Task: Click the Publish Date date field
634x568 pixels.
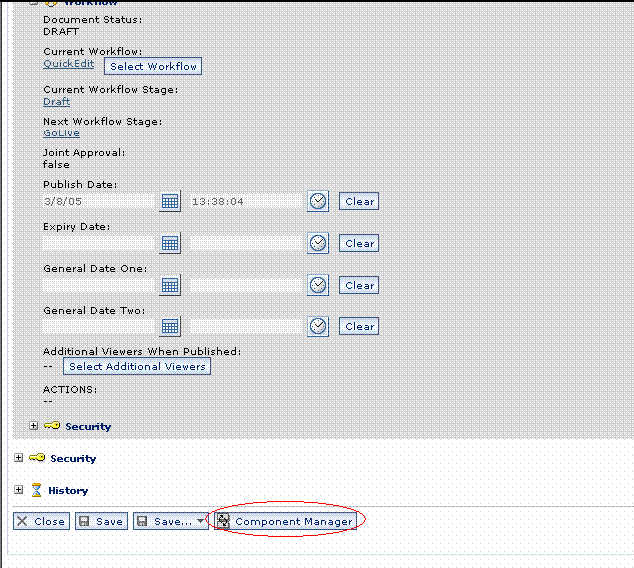Action: pos(100,201)
